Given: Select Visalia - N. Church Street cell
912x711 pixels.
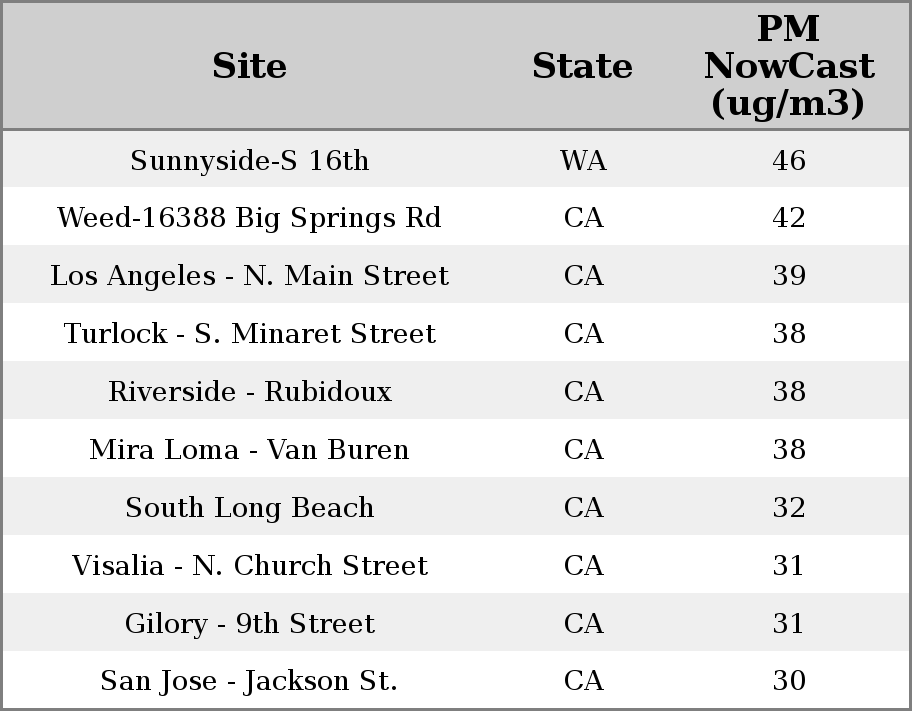Looking at the screenshot, I should (x=249, y=565).
